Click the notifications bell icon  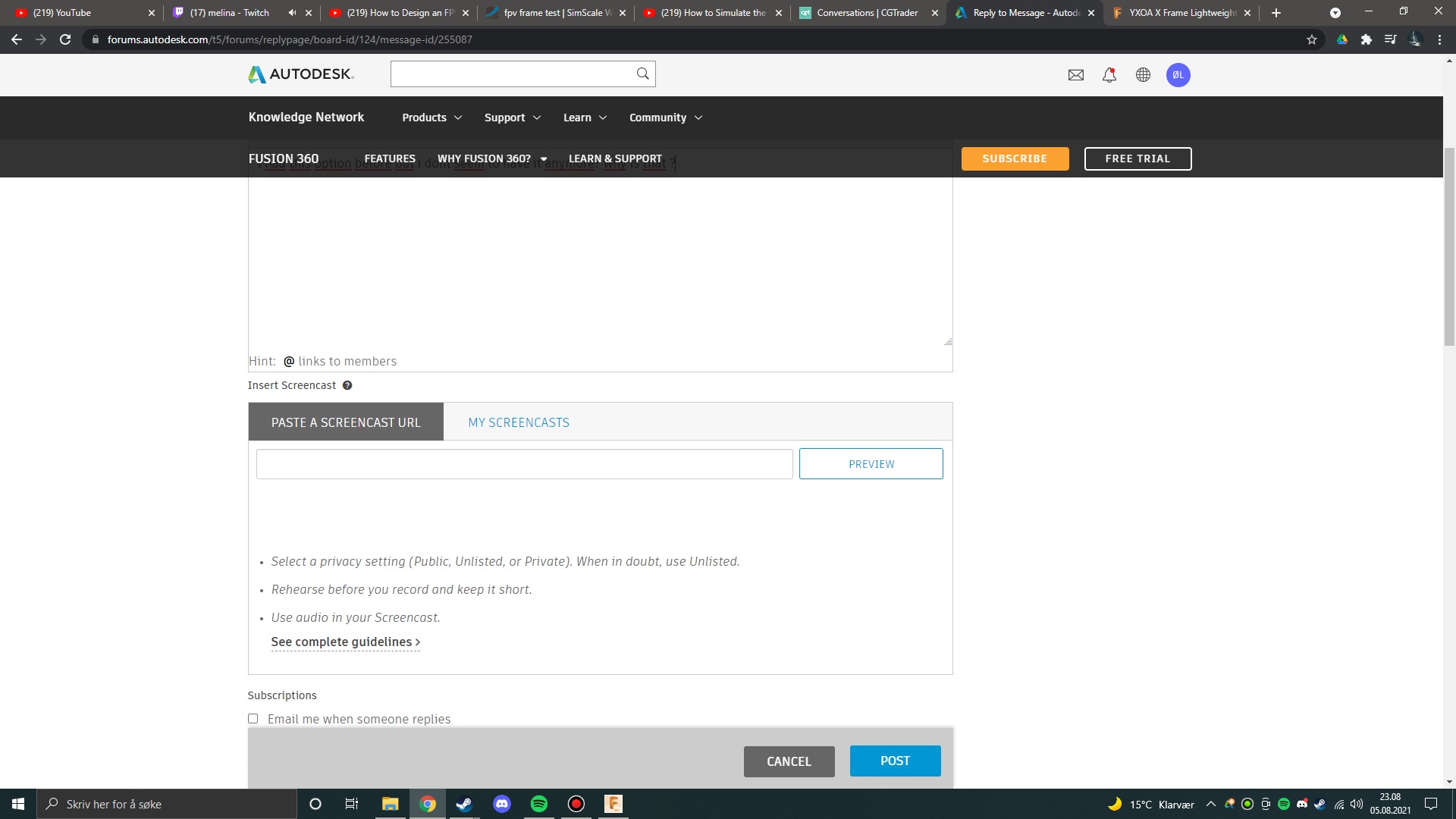pos(1109,74)
